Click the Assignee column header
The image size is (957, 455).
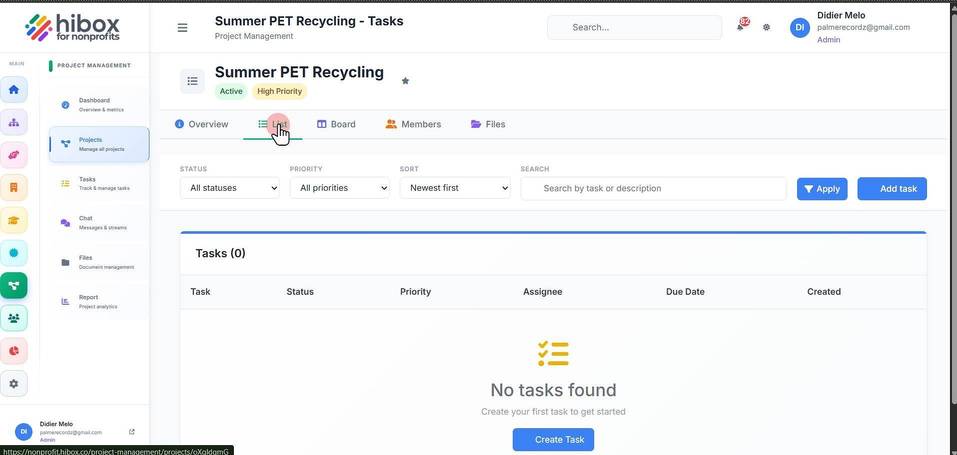543,292
